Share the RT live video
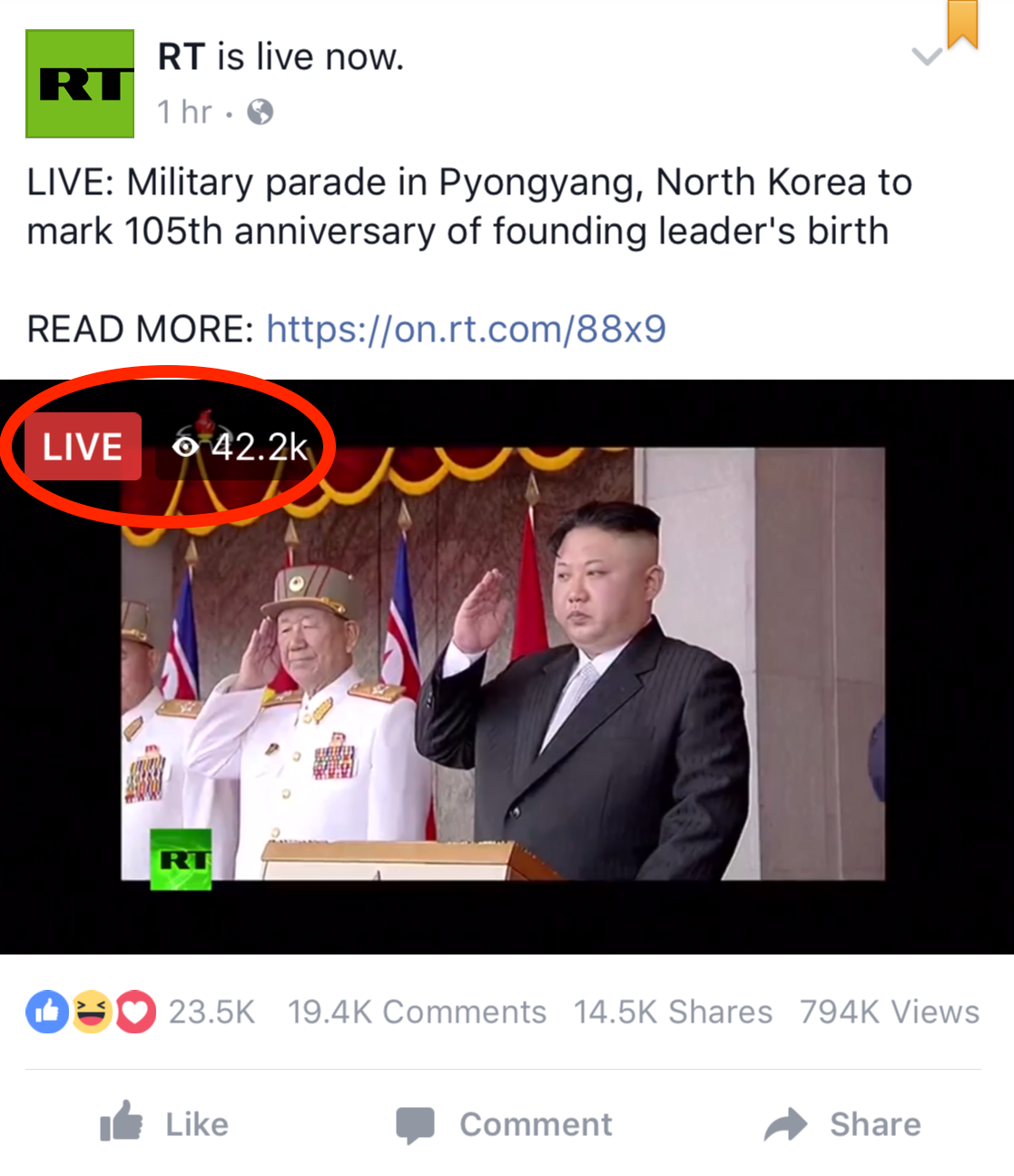 842,1124
